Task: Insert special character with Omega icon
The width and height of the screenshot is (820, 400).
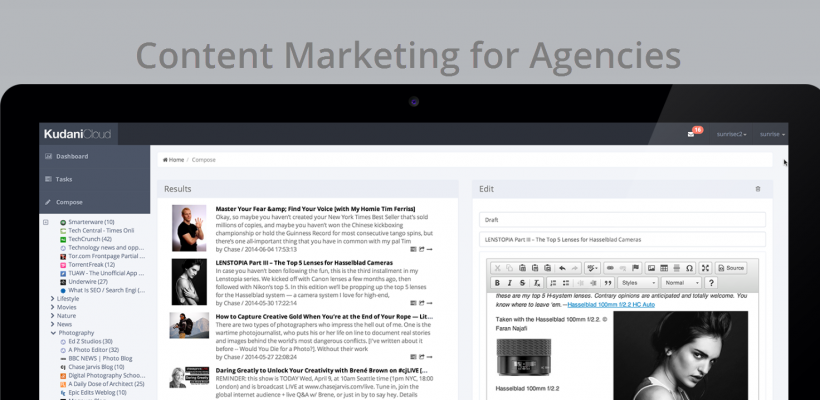Action: 690,268
